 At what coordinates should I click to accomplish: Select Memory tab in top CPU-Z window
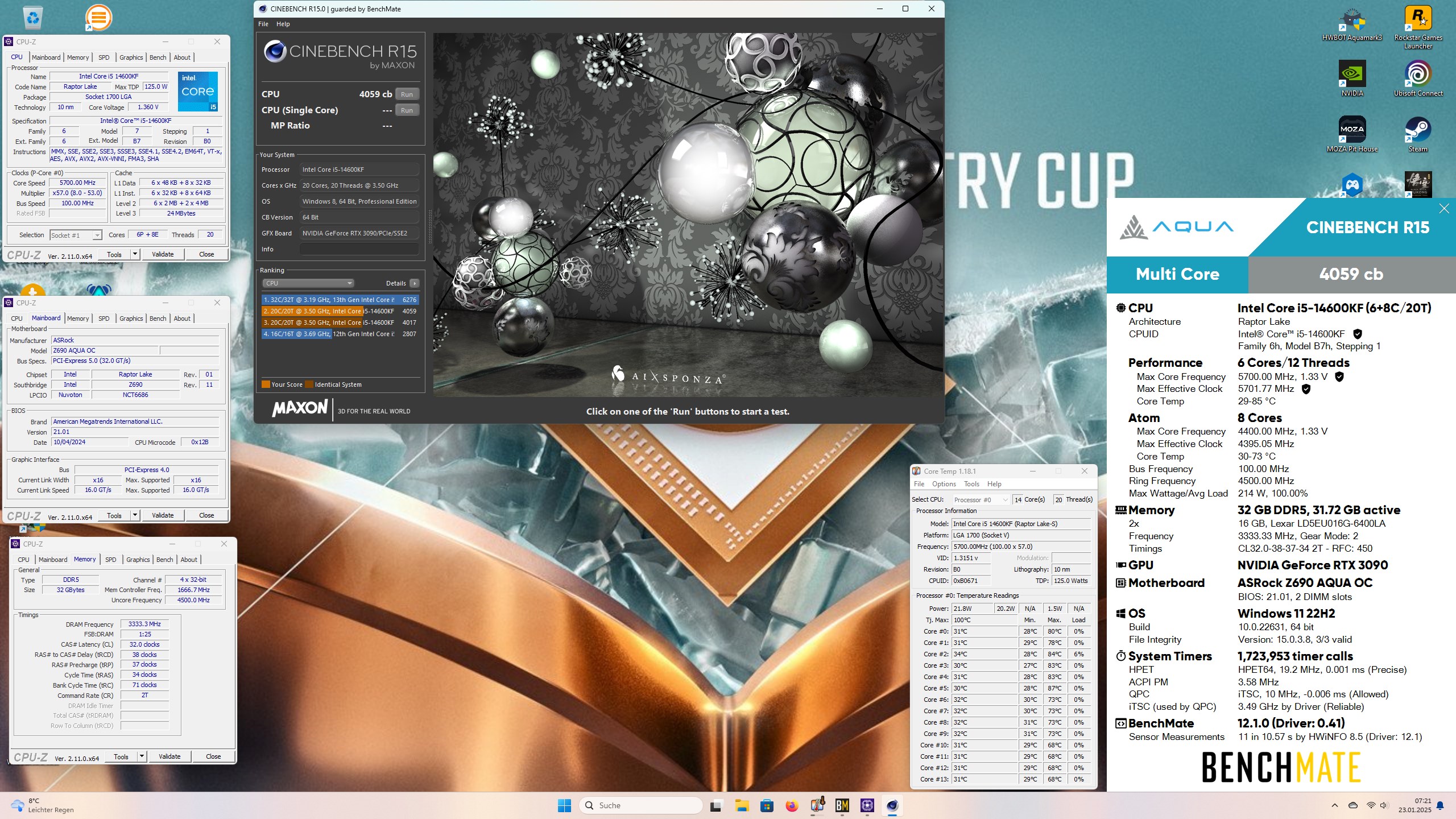pyautogui.click(x=78, y=57)
